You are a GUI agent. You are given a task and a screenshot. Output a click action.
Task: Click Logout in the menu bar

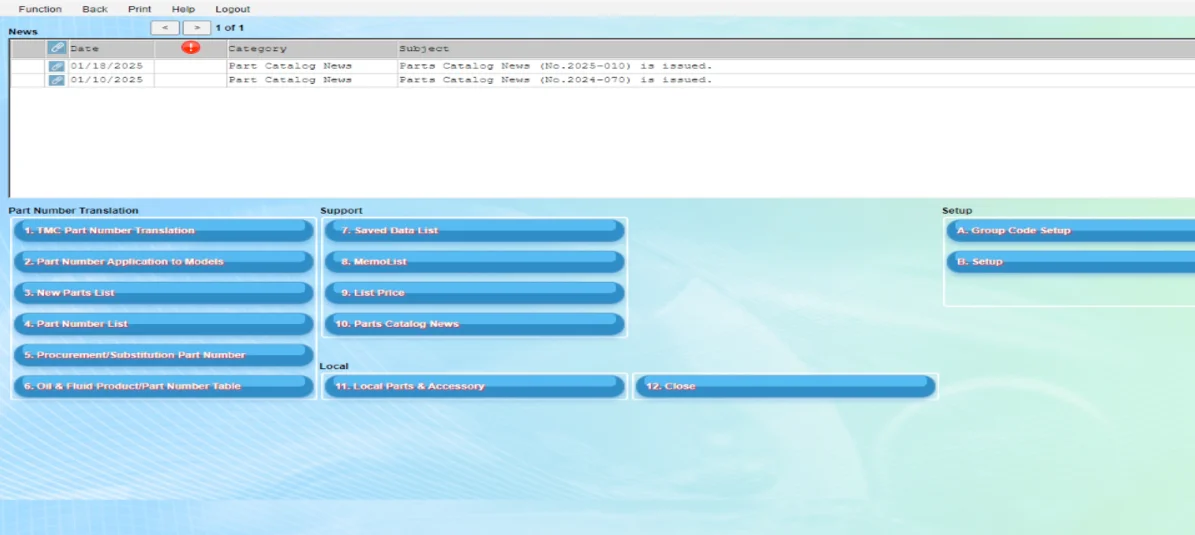click(232, 9)
